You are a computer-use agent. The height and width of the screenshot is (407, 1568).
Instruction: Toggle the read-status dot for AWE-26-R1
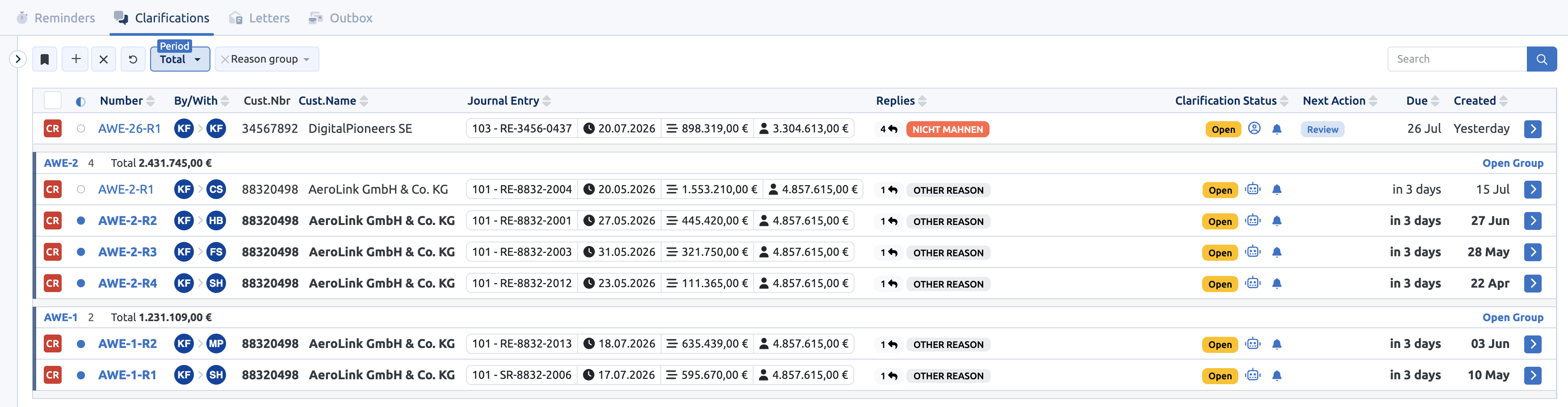coord(80,128)
